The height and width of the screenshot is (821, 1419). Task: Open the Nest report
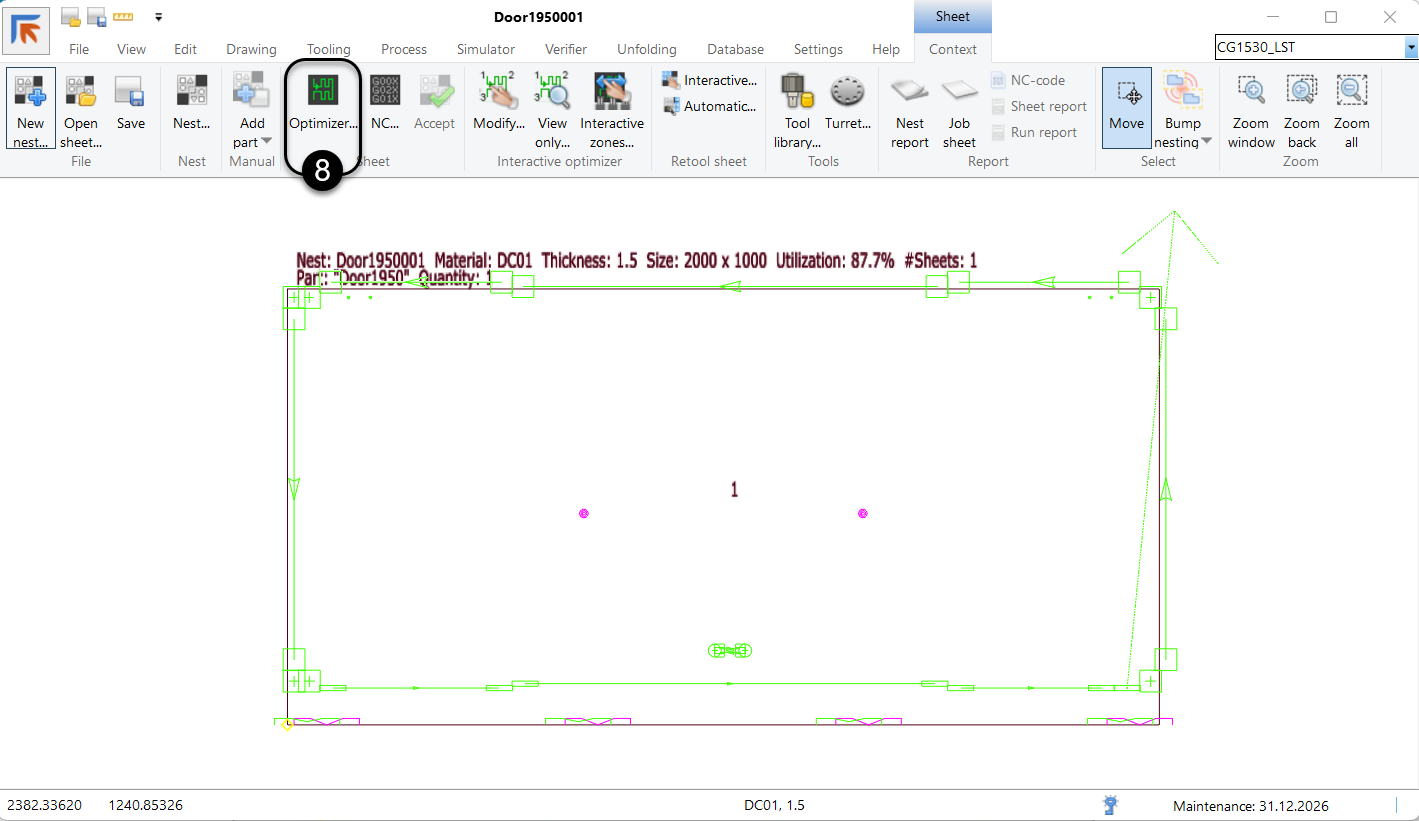(909, 92)
